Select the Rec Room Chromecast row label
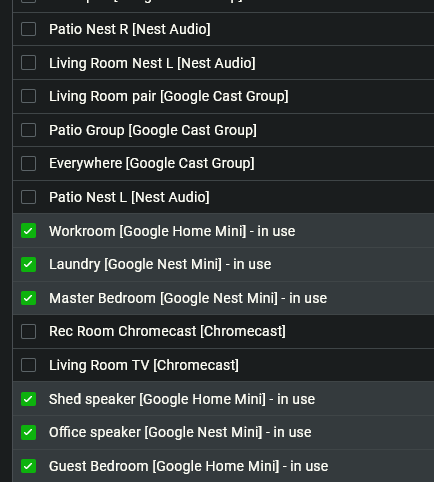This screenshot has height=482, width=434. click(x=167, y=331)
